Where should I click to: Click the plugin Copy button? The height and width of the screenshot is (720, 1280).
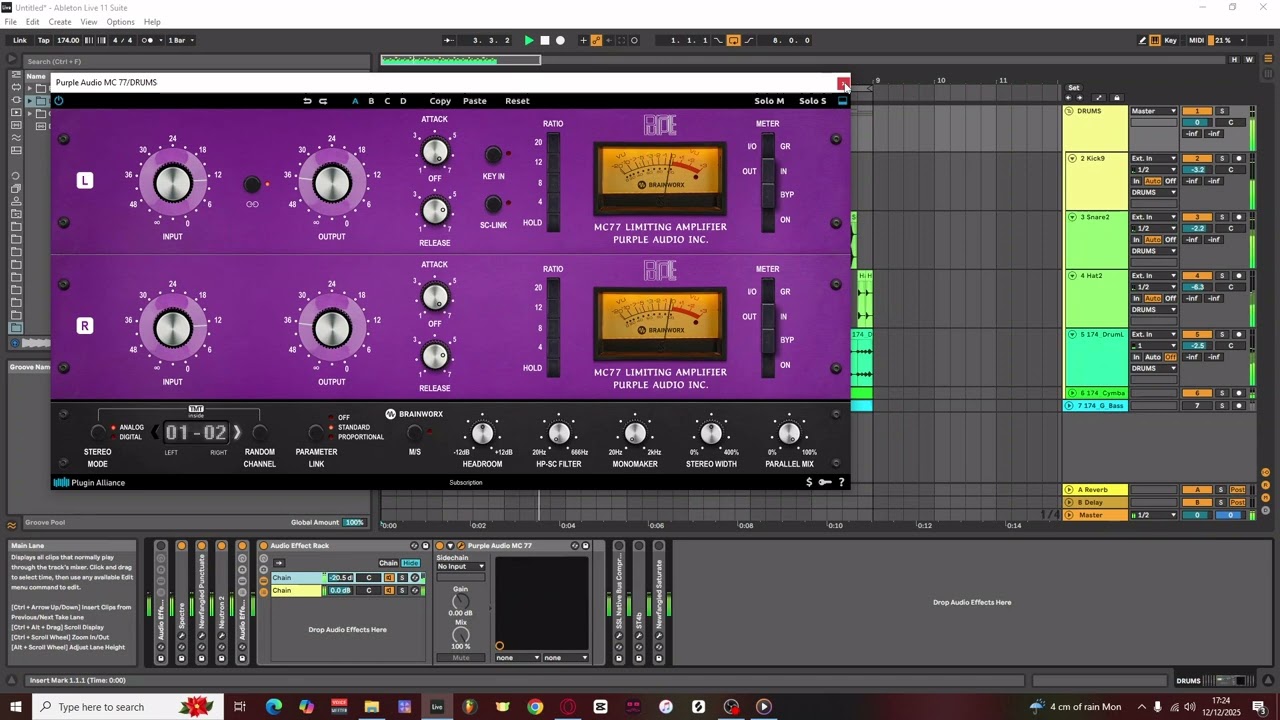click(x=440, y=101)
